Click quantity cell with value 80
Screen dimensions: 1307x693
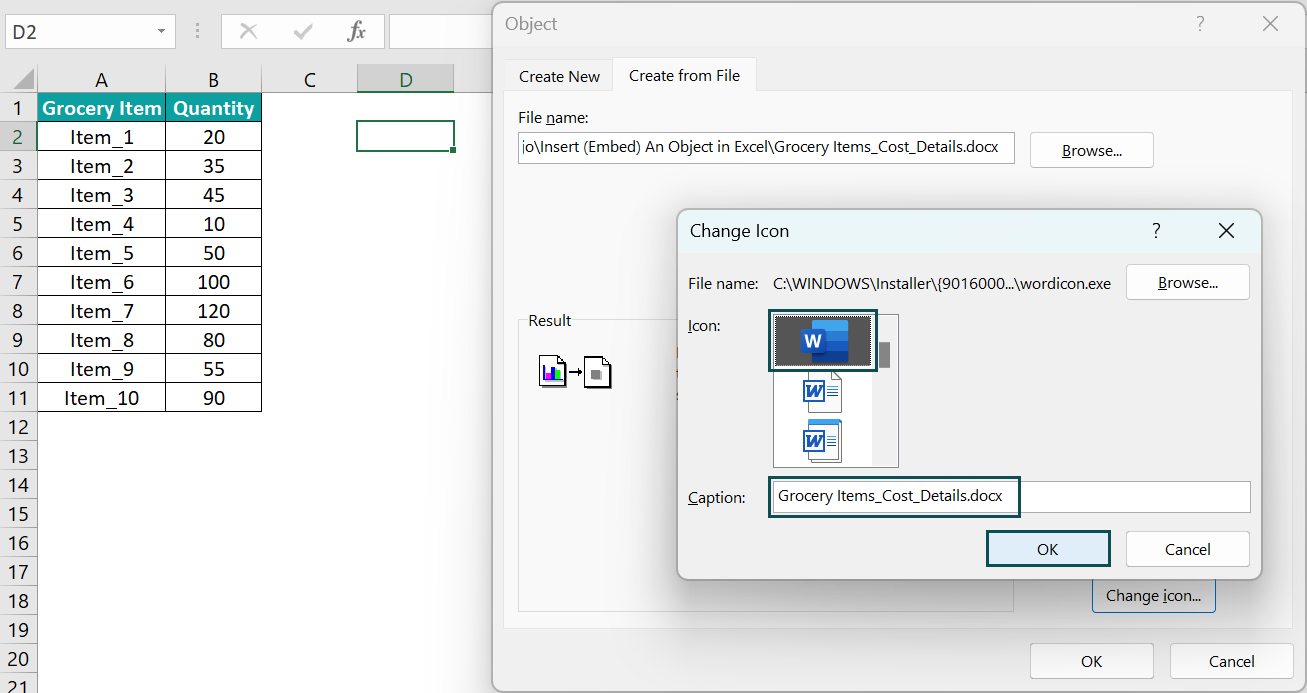(213, 340)
